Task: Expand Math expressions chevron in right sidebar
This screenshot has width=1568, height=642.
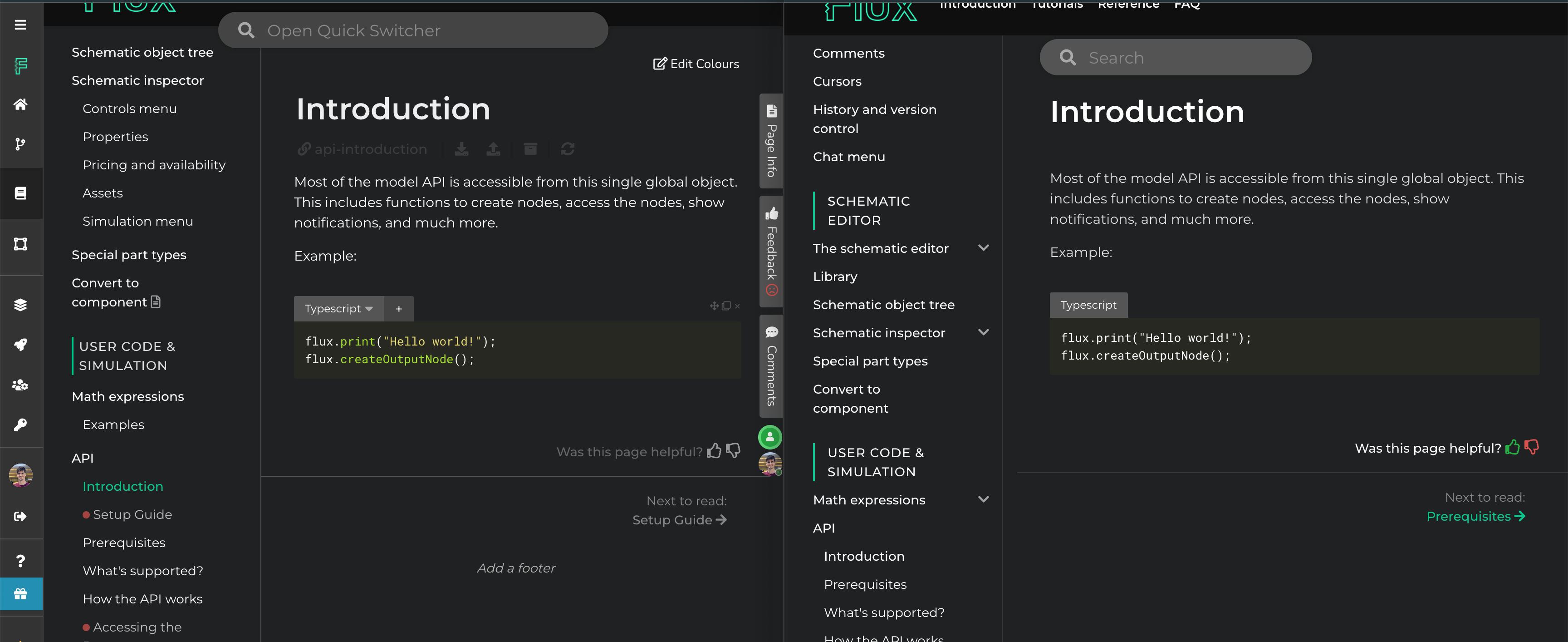Action: pos(983,499)
